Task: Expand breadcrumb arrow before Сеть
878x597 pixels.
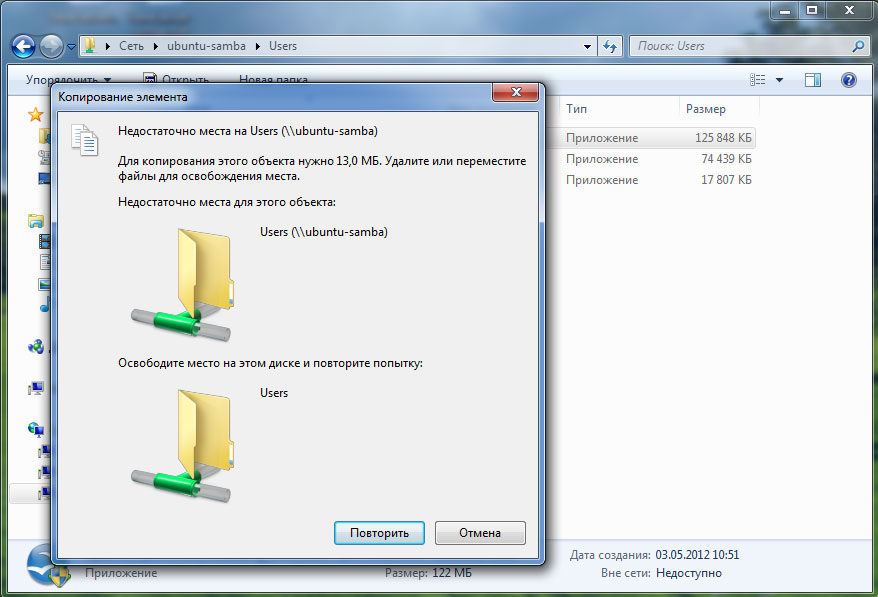Action: coord(108,46)
